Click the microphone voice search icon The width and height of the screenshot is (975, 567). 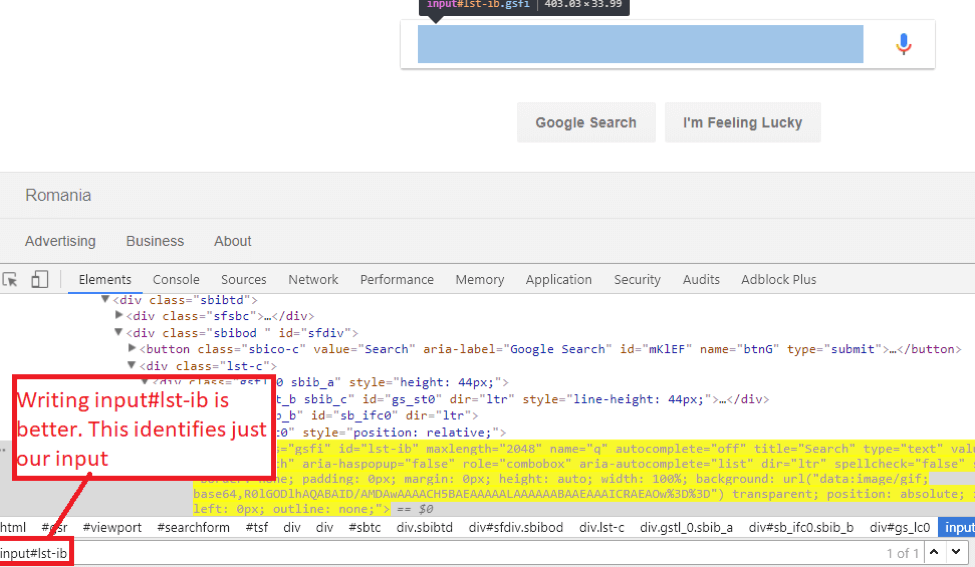903,44
